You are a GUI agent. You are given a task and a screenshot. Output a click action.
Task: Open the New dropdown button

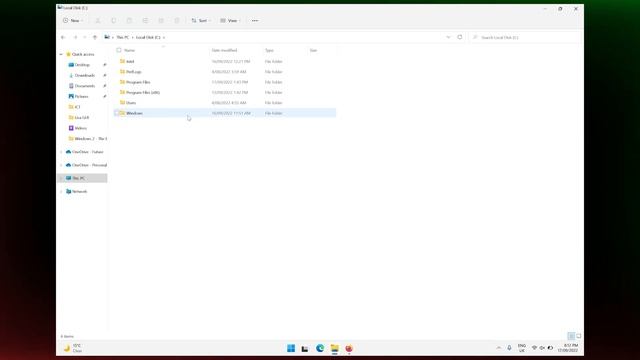click(73, 20)
